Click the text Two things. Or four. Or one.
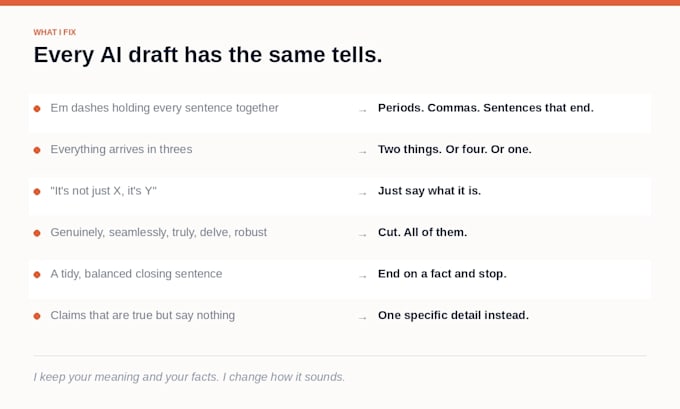The image size is (680, 409). coord(454,149)
